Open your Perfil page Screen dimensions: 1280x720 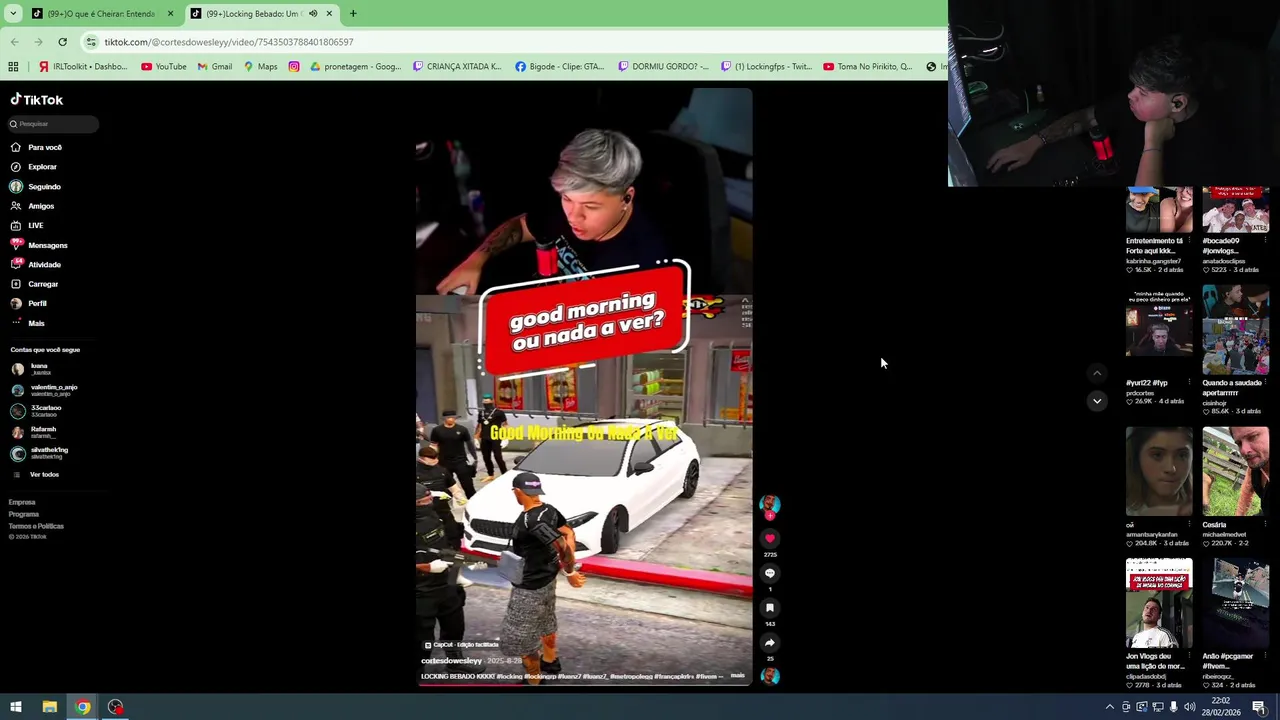pyautogui.click(x=29, y=303)
